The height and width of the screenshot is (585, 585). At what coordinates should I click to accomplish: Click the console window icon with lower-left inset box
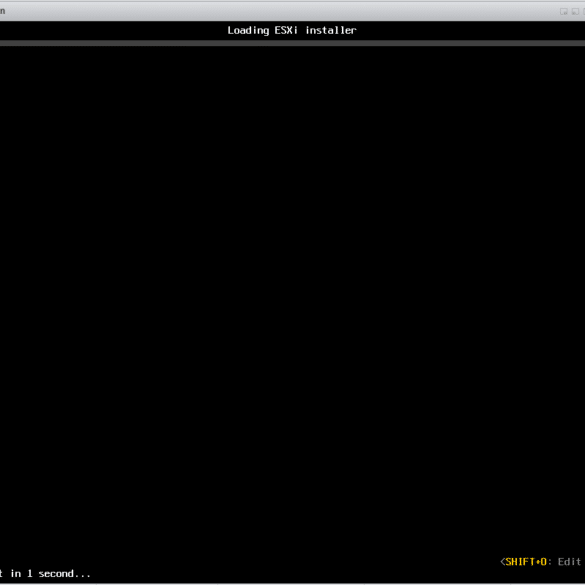(x=575, y=12)
